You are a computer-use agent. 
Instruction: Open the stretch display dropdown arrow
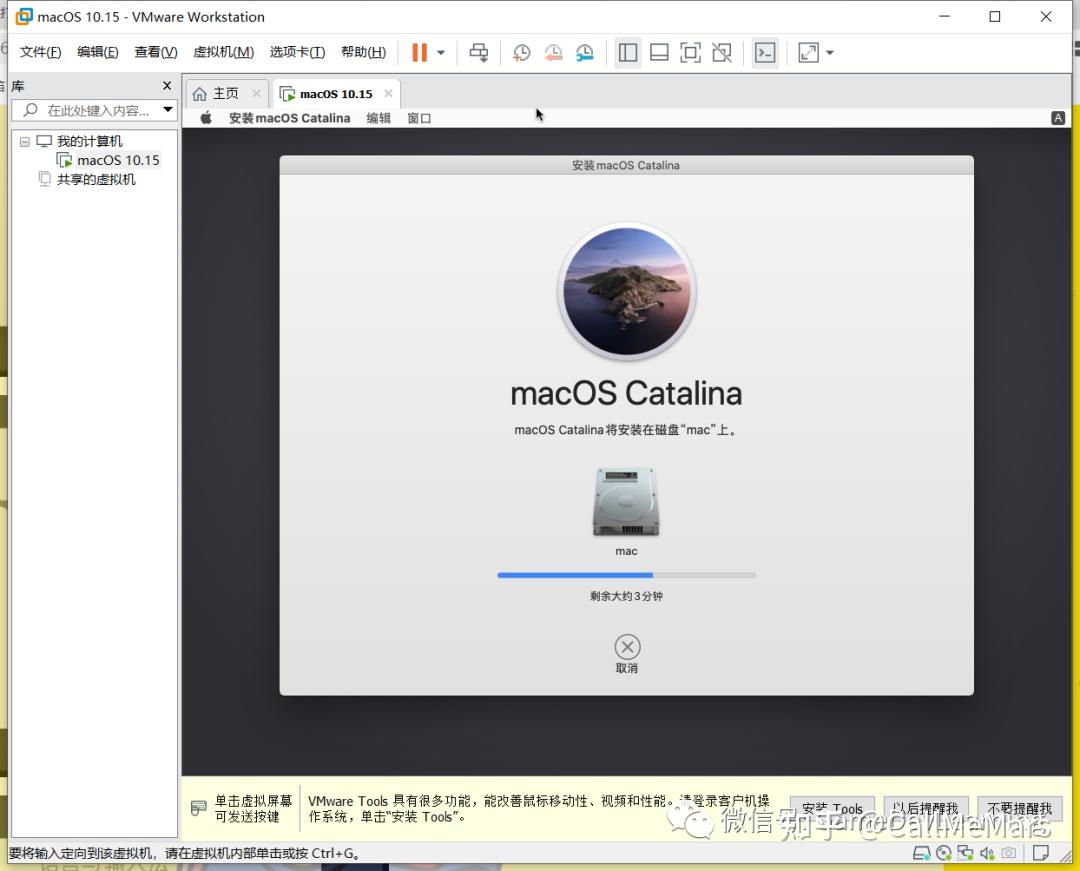tap(830, 52)
